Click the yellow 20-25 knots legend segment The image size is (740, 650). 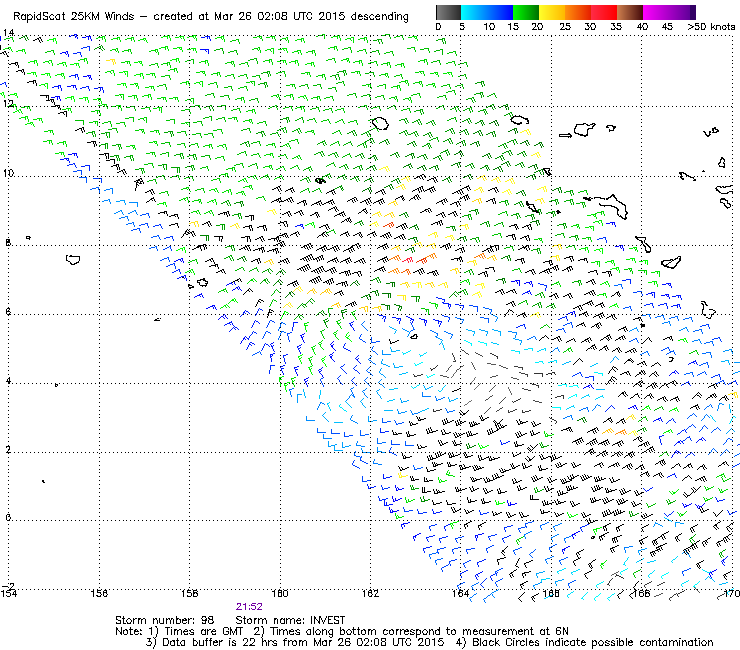point(552,12)
